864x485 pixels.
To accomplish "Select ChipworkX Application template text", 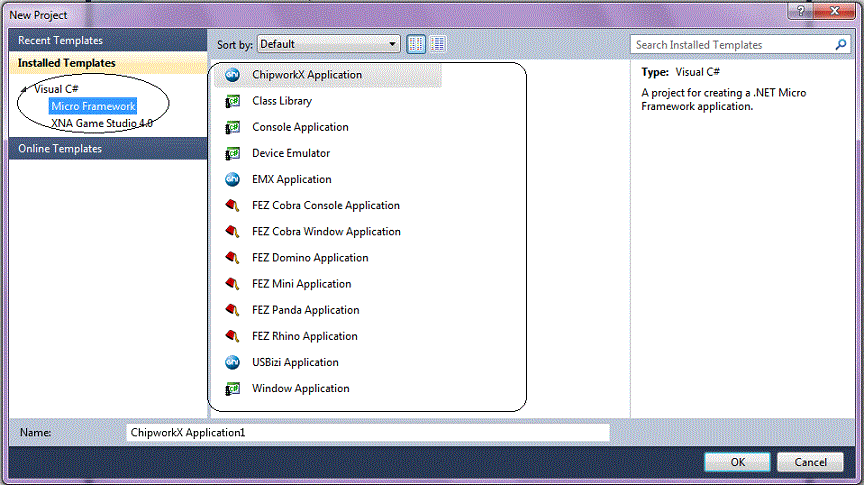I will tap(307, 75).
